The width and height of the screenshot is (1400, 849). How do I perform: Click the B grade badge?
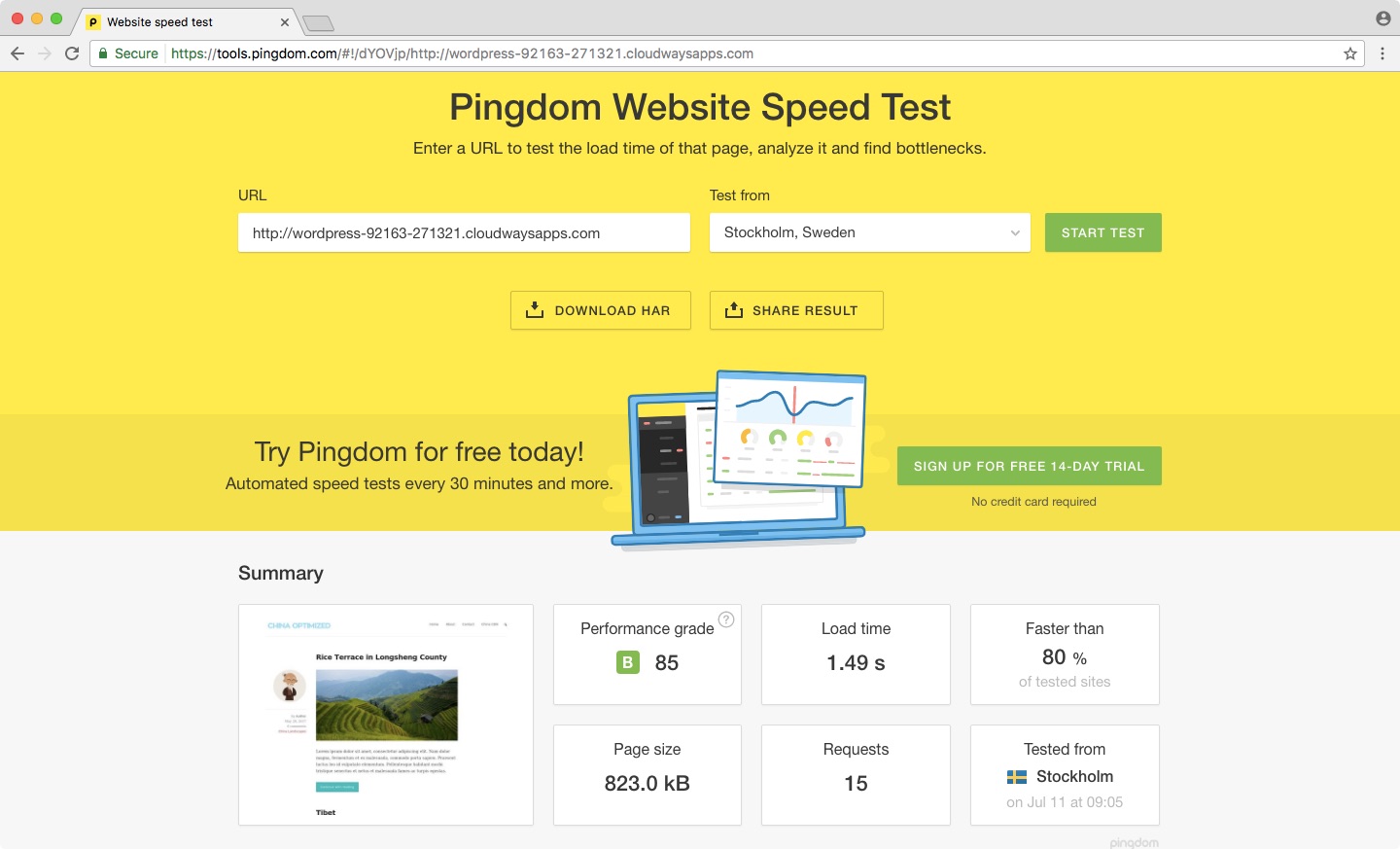point(628,662)
